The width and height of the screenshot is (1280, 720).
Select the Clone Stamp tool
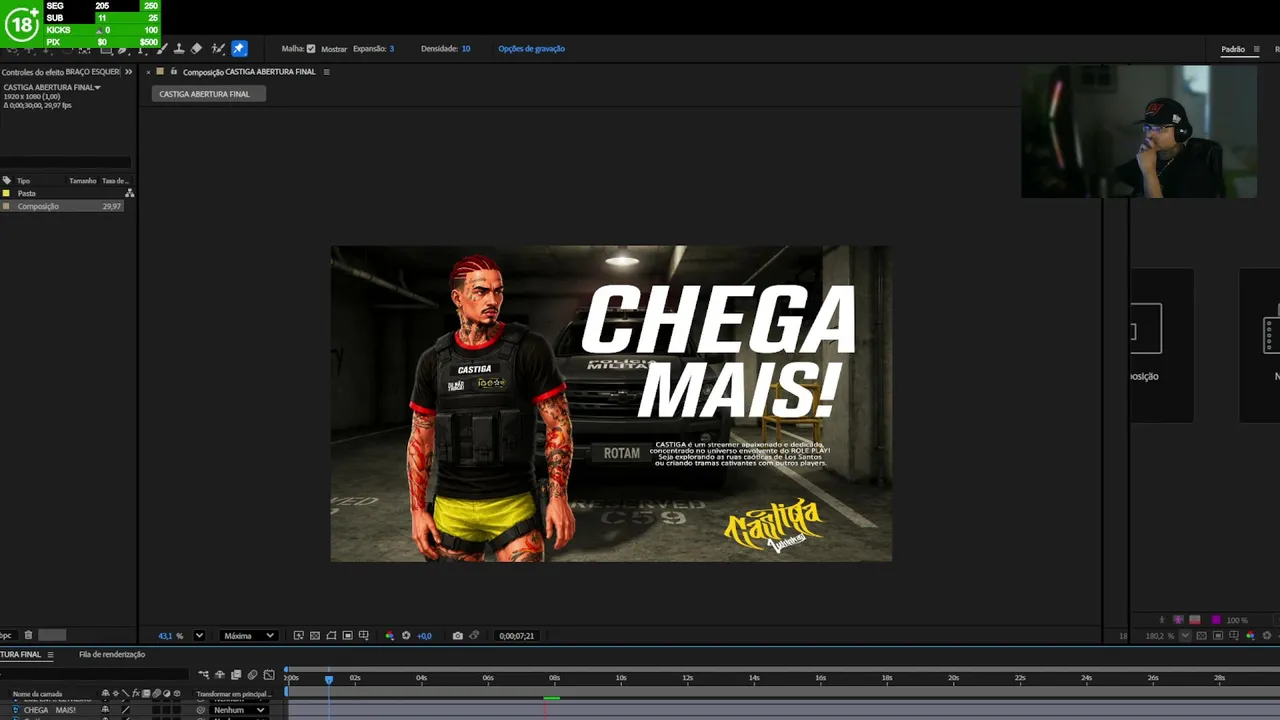[178, 48]
